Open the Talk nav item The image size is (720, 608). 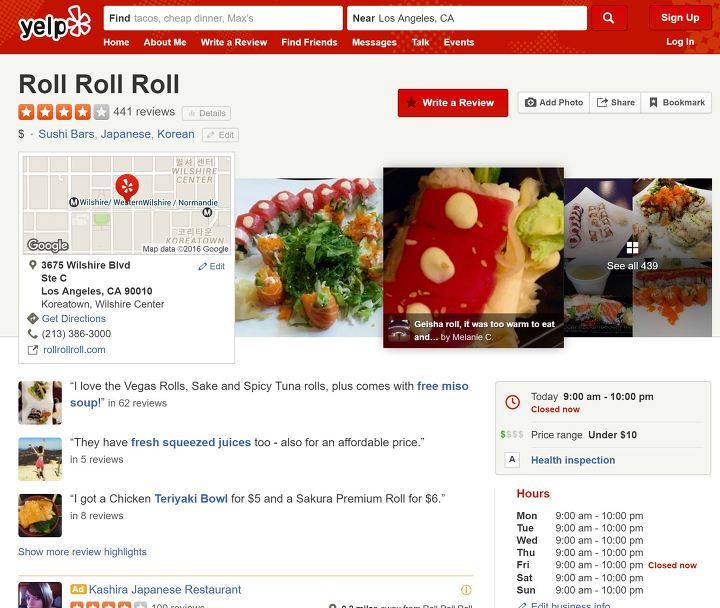tap(420, 42)
